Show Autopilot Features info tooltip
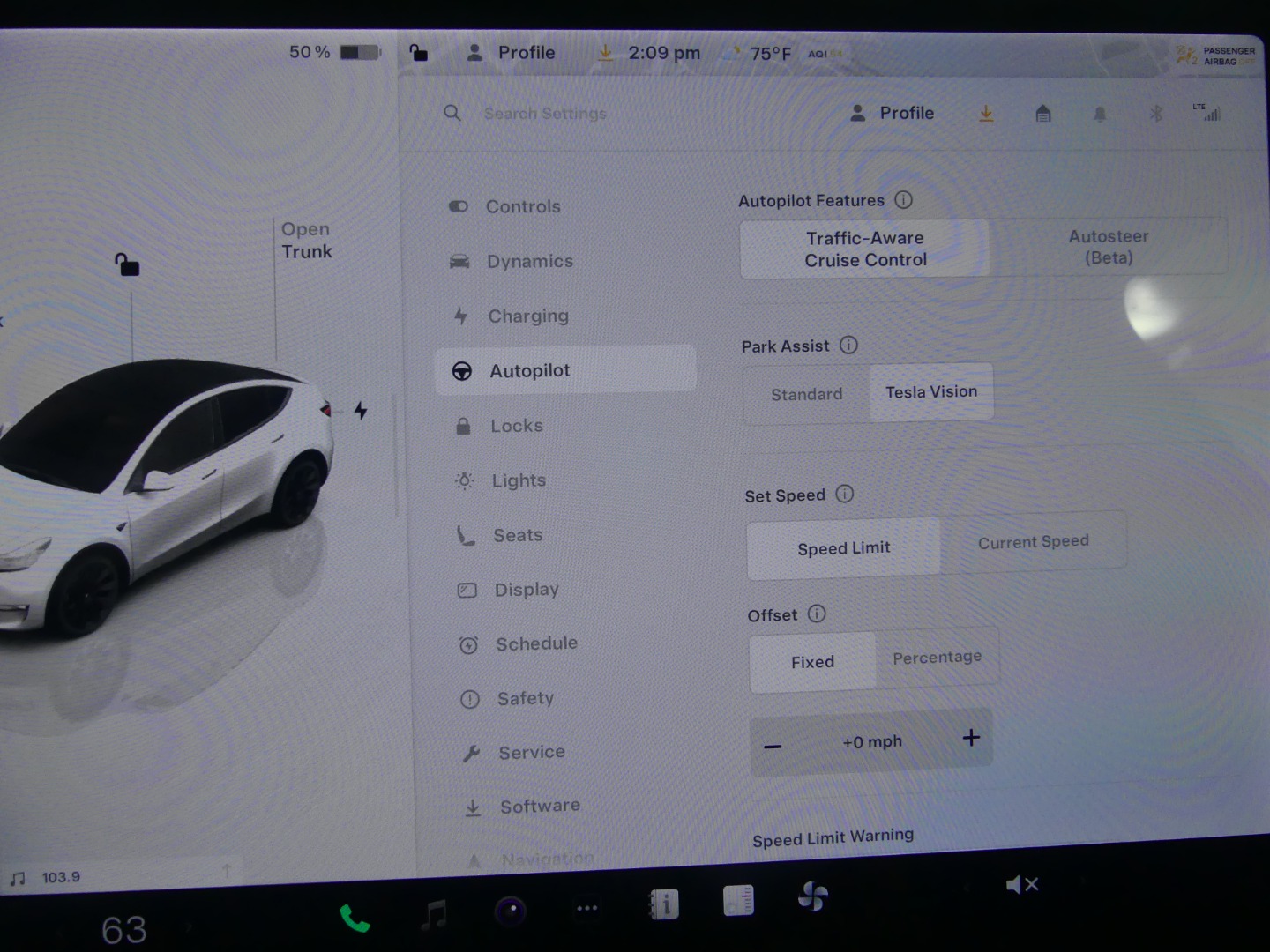Image resolution: width=1270 pixels, height=952 pixels. coord(903,200)
